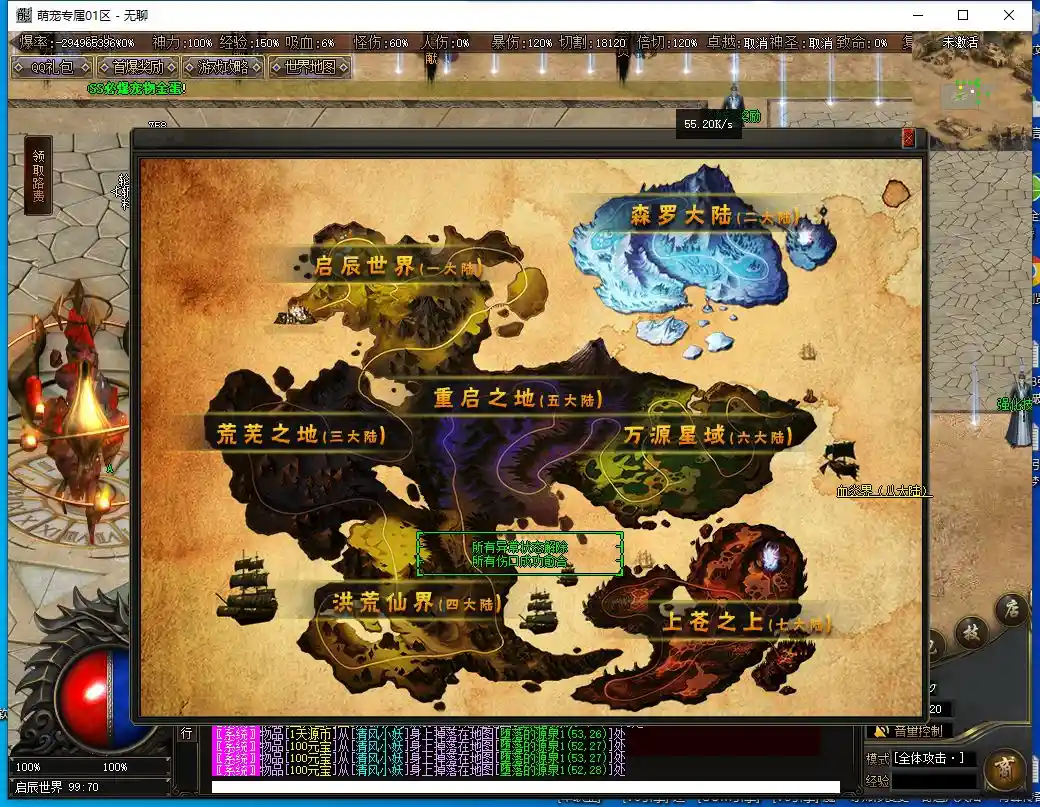Open the 首爆奖励 button
This screenshot has width=1040, height=807.
coord(137,67)
